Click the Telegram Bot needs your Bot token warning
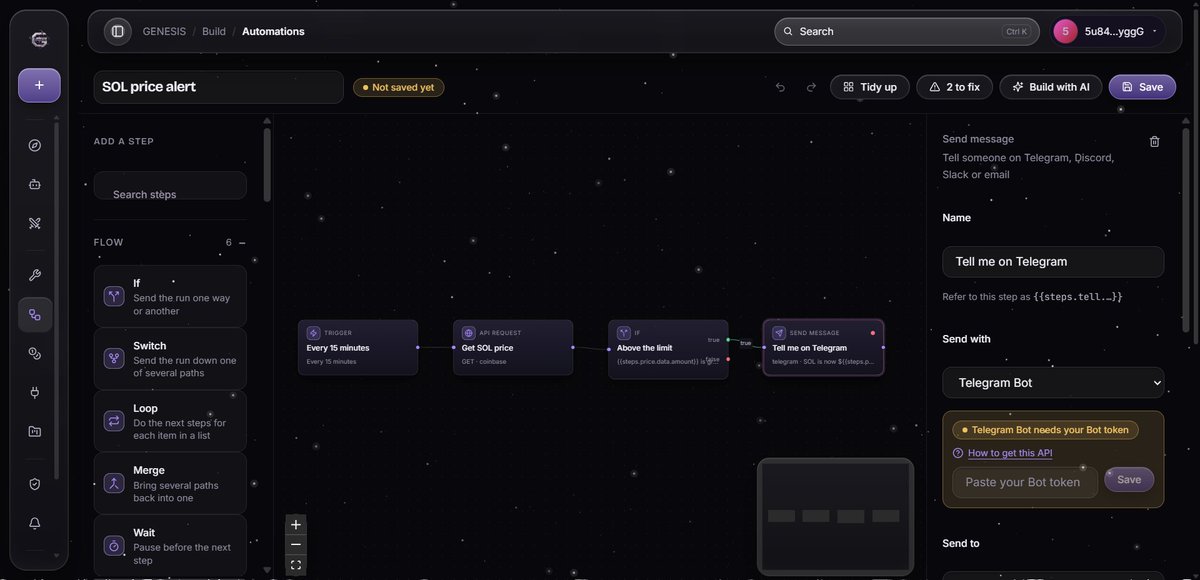1200x580 pixels. coord(1044,430)
